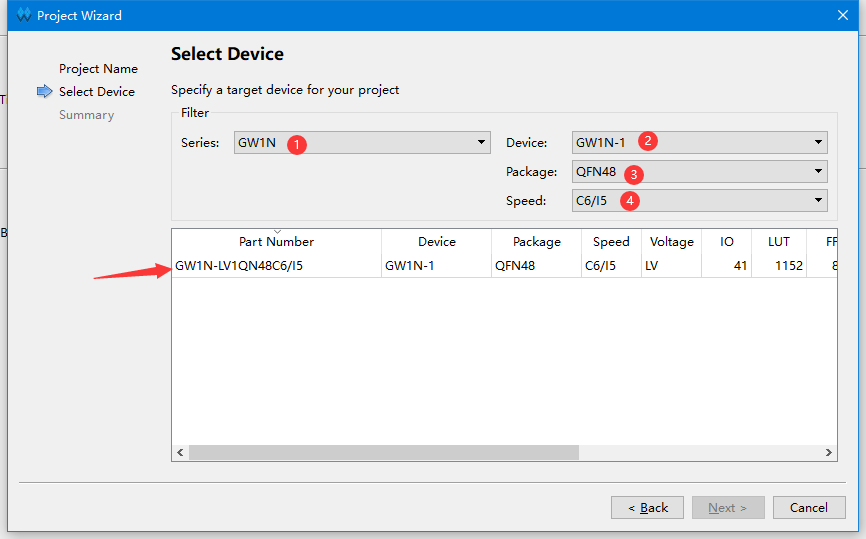Click the blue current-step arrow icon
Viewport: 866px width, 539px height.
pyautogui.click(x=45, y=91)
